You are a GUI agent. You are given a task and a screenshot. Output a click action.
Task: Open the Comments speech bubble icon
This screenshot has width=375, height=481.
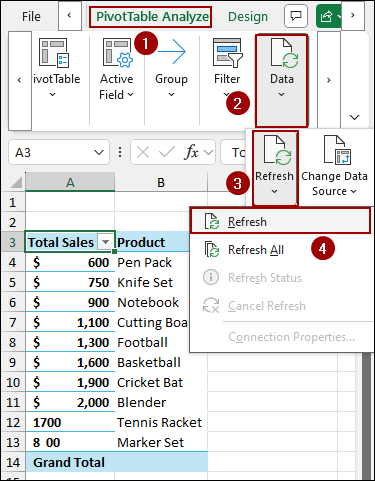coord(296,16)
